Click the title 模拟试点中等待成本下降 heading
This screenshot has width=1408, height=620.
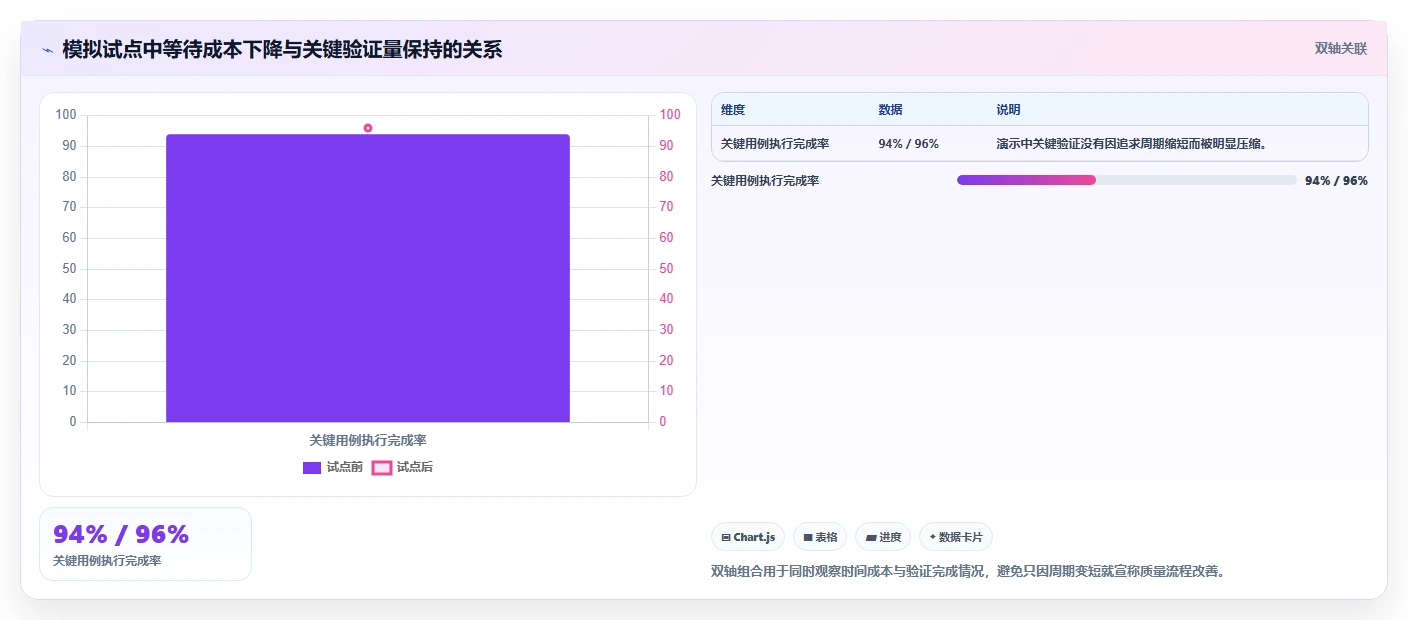pos(282,49)
